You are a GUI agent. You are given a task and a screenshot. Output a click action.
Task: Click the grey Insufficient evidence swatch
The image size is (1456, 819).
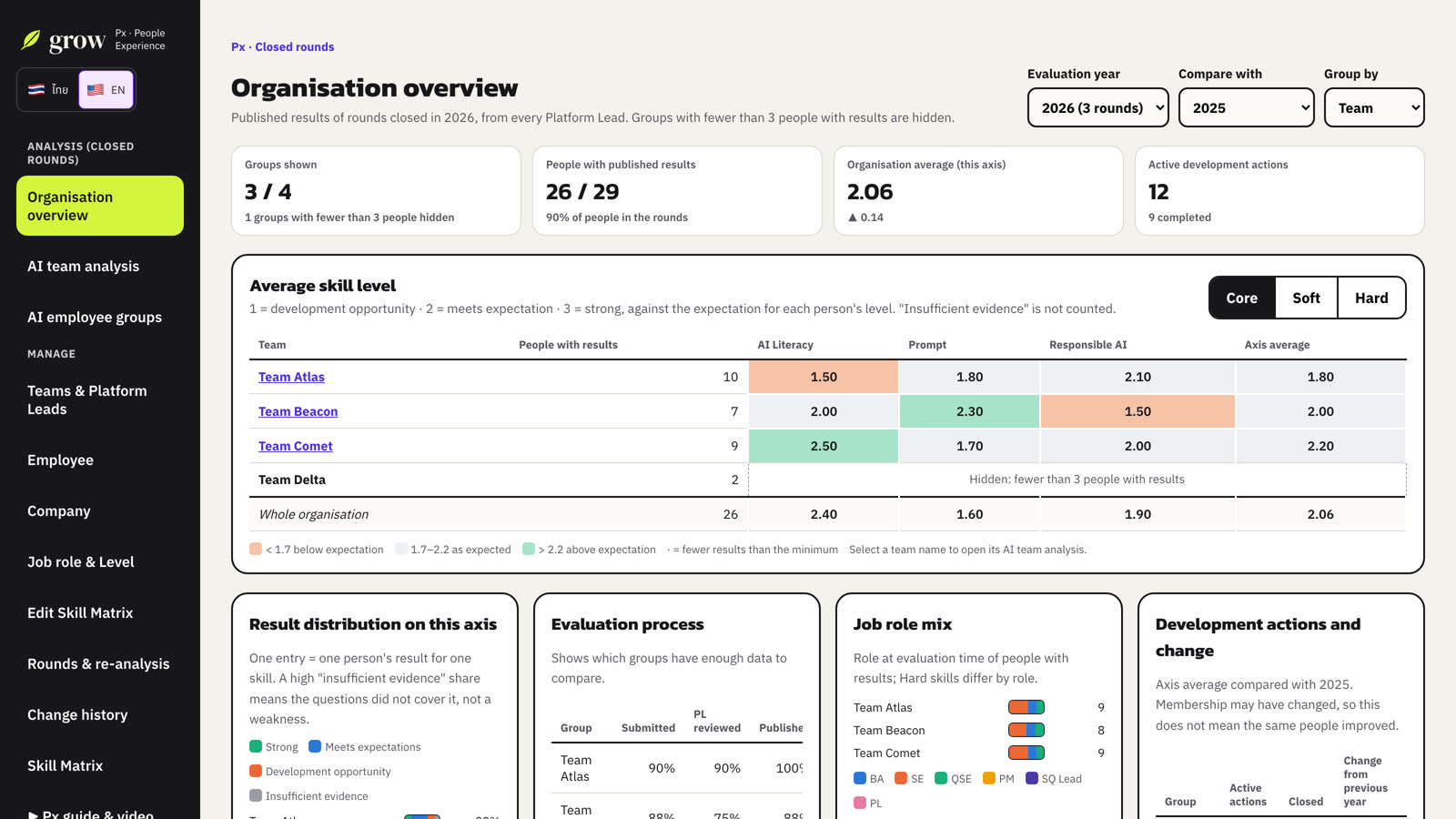tap(256, 795)
